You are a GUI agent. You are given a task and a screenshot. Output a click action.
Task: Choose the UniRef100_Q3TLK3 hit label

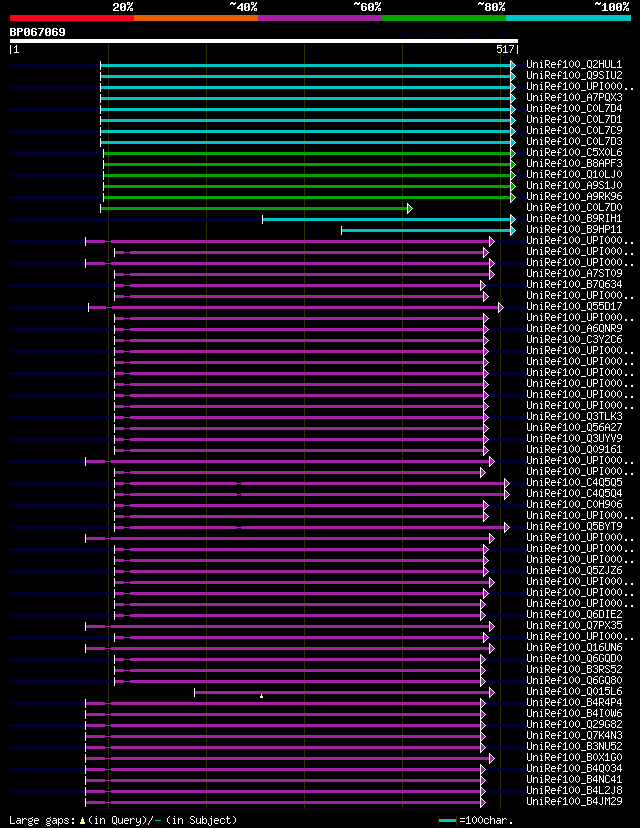pyautogui.click(x=574, y=417)
